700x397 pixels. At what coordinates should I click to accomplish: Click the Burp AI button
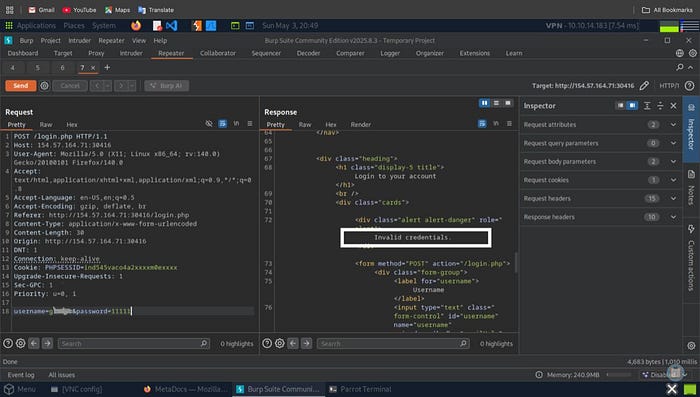167,86
